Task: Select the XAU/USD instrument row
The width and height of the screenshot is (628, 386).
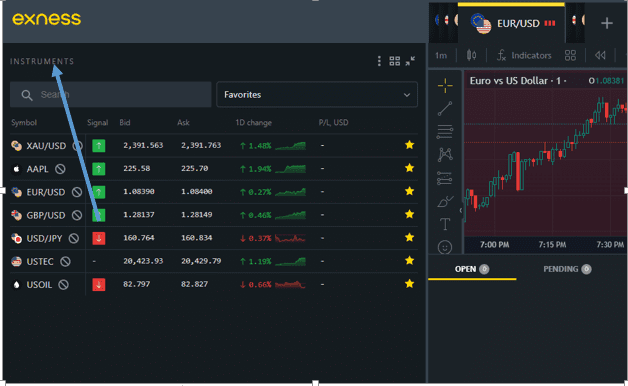Action: pyautogui.click(x=214, y=145)
